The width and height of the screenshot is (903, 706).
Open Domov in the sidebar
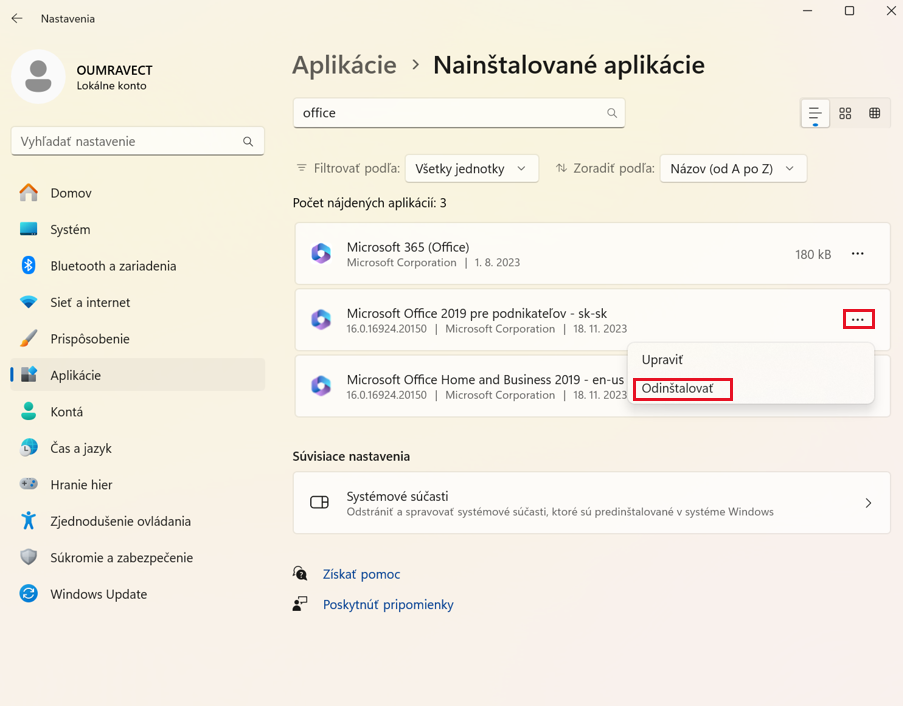tap(138, 193)
